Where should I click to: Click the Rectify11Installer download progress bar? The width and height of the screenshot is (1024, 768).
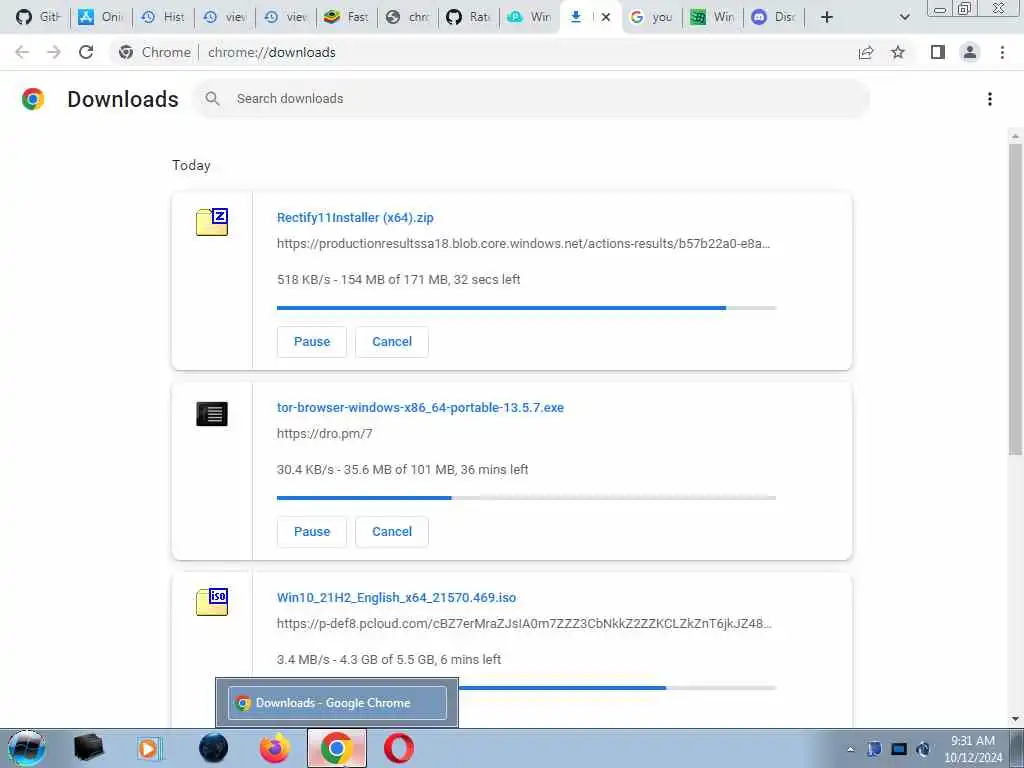pos(526,308)
